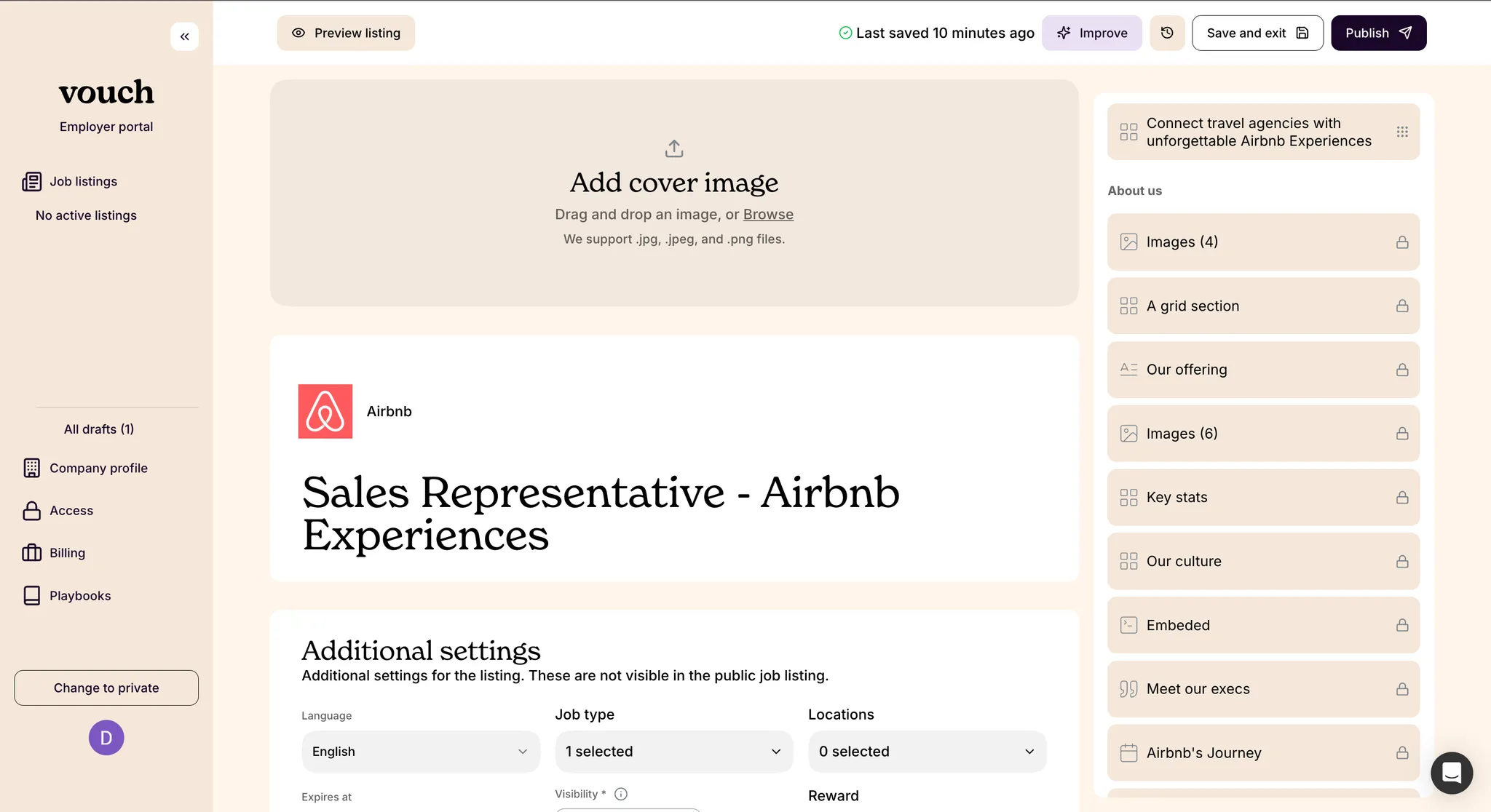1491x812 pixels.
Task: Open Playbooks from the sidebar
Action: pos(80,596)
